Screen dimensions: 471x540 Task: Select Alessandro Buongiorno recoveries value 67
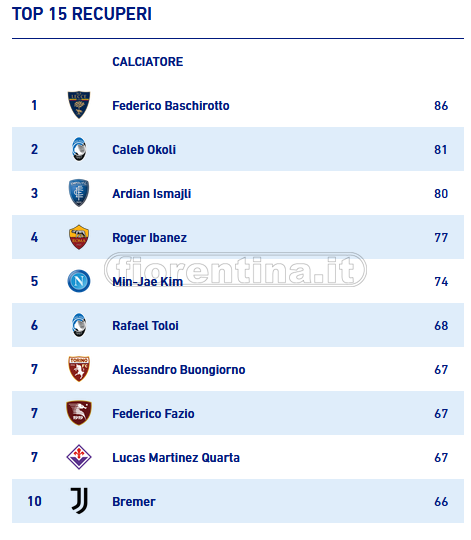(441, 370)
